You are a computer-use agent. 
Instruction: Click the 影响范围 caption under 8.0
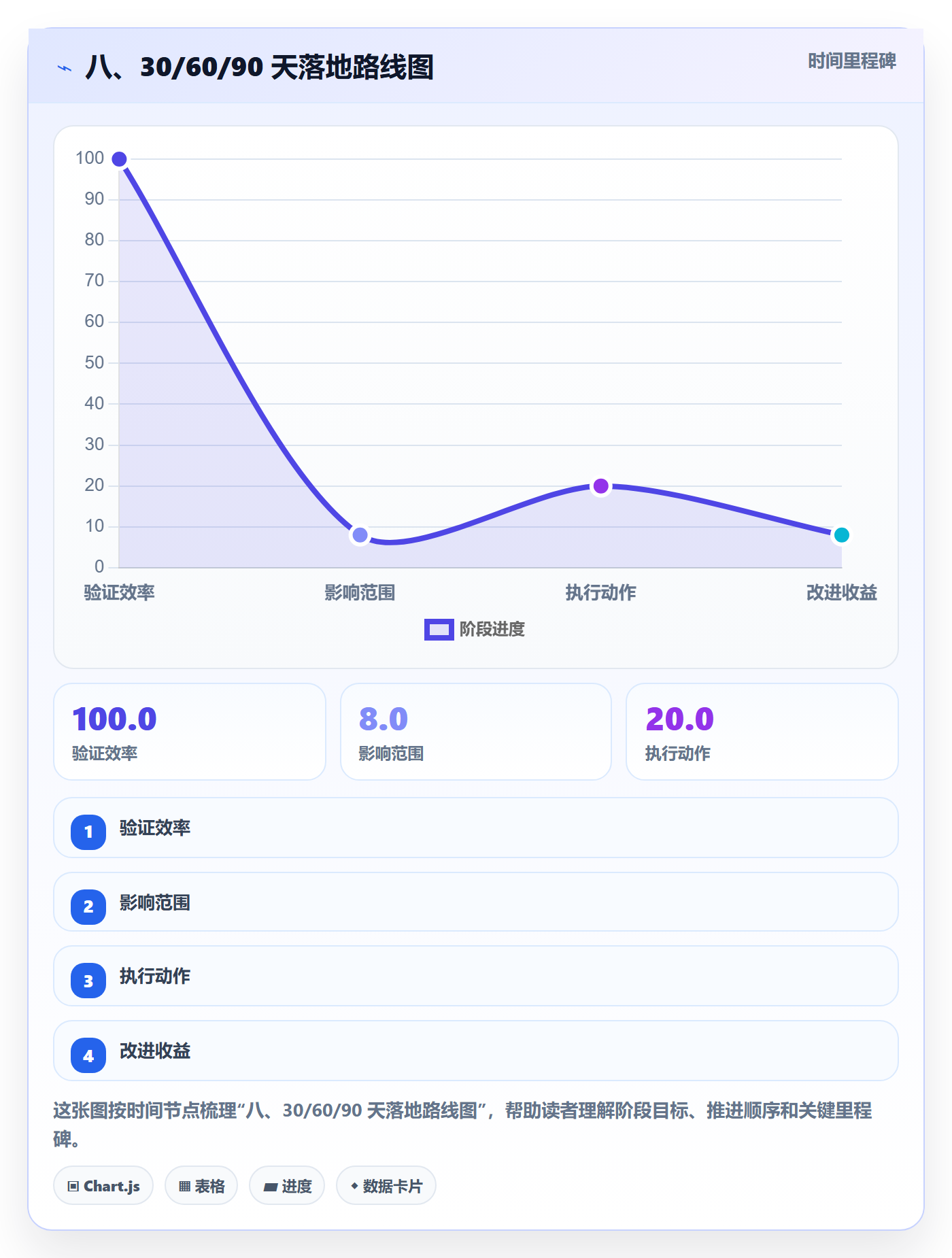(x=391, y=753)
